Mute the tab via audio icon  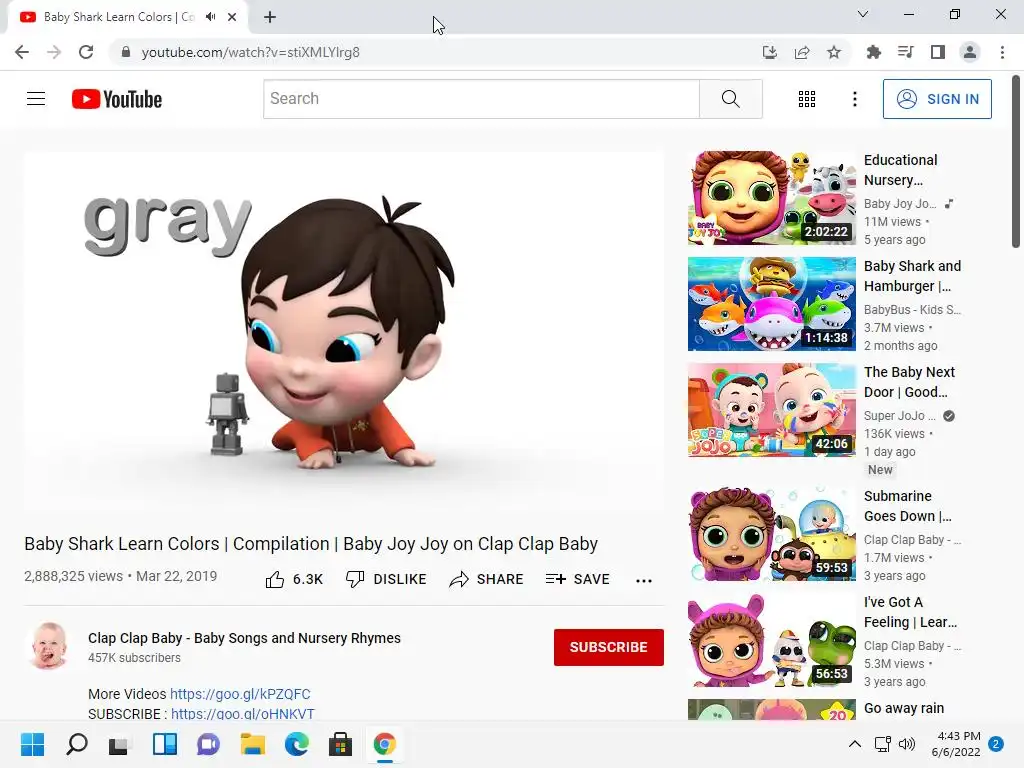[210, 17]
